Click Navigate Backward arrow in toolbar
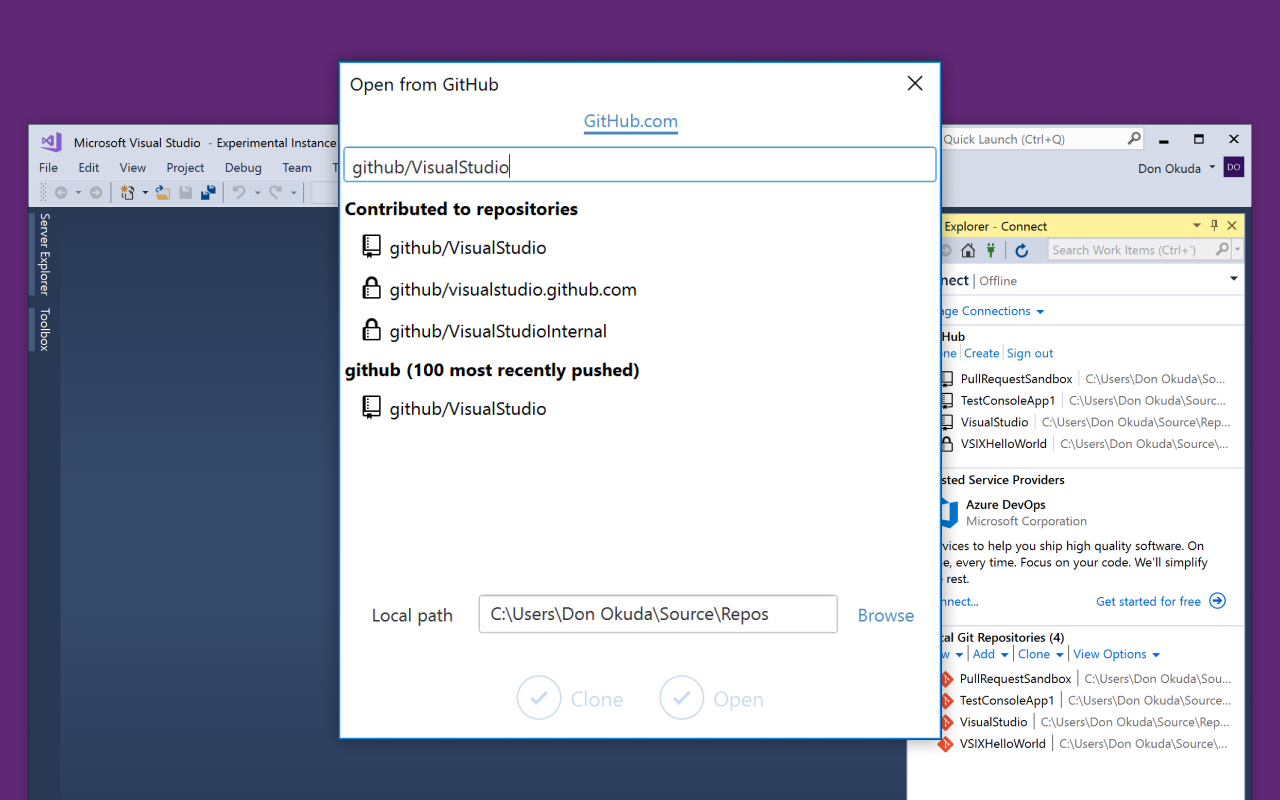Viewport: 1280px width, 800px height. pos(61,193)
